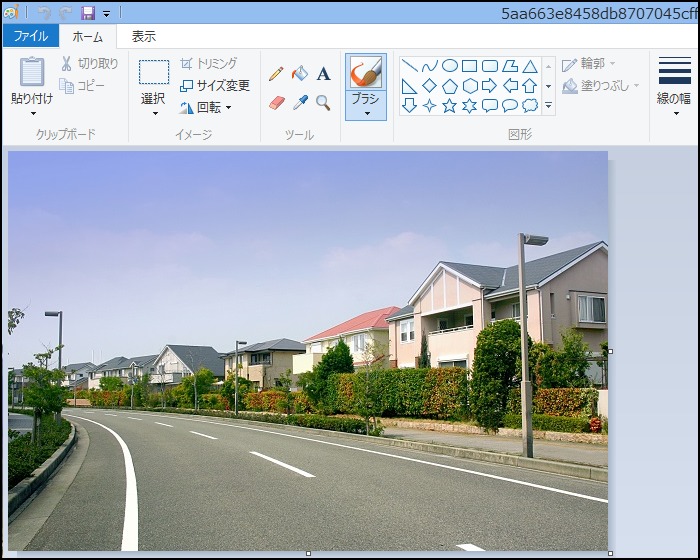Open the 輪郭 outline dropdown
The width and height of the screenshot is (700, 560).
589,64
